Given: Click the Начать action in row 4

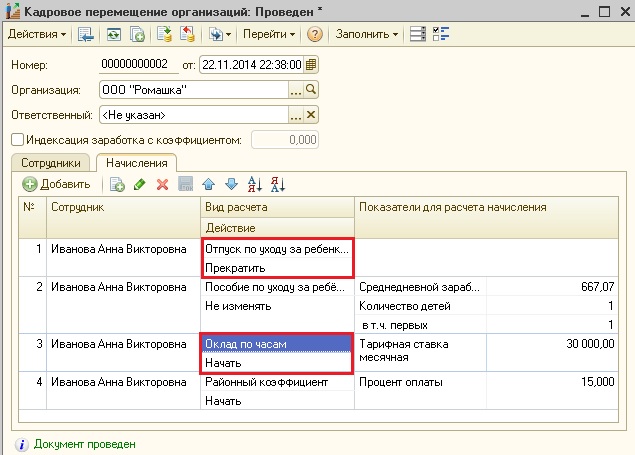Looking at the screenshot, I should (277, 401).
